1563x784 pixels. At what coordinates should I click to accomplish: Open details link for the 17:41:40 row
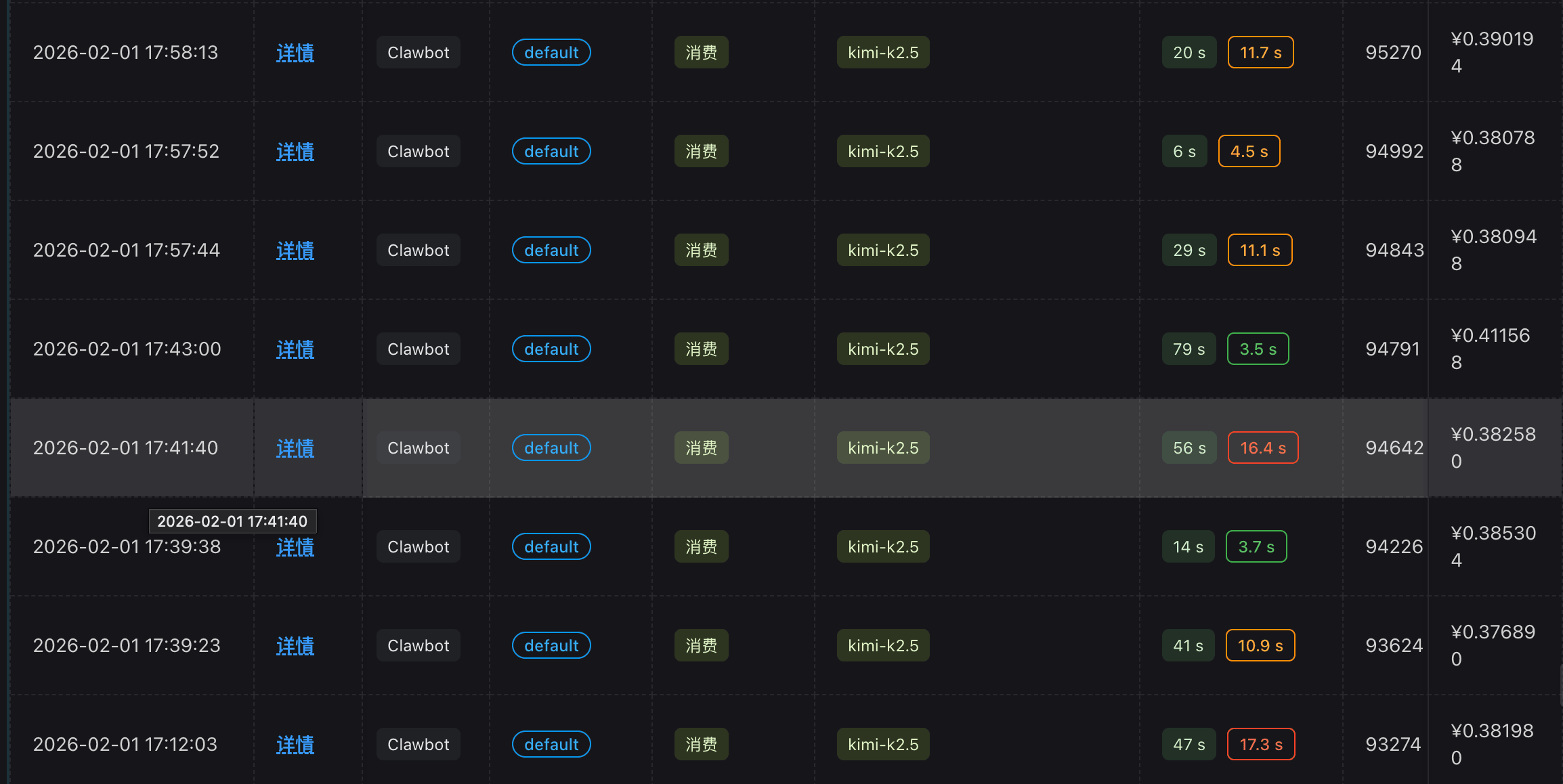tap(295, 448)
